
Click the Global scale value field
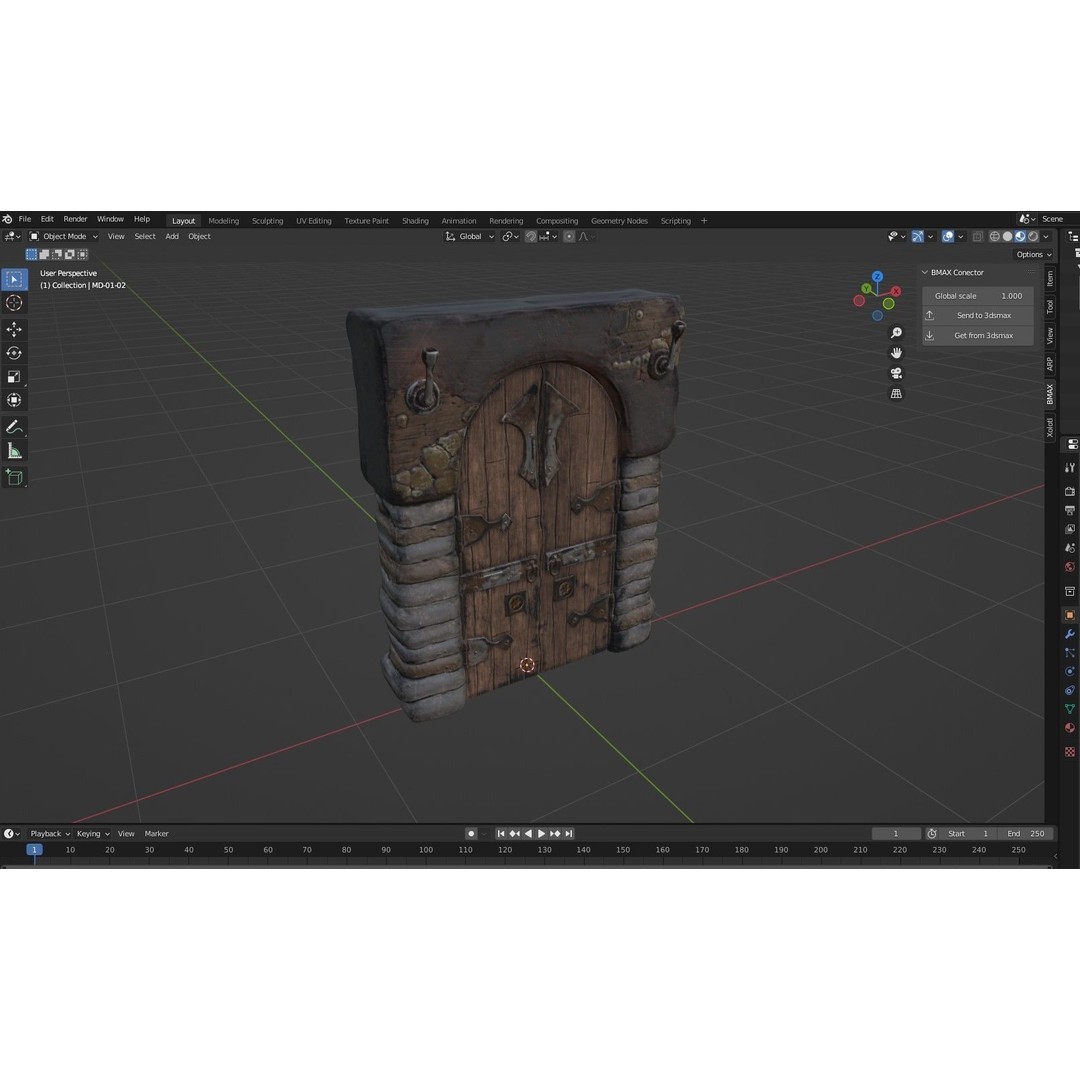click(978, 295)
